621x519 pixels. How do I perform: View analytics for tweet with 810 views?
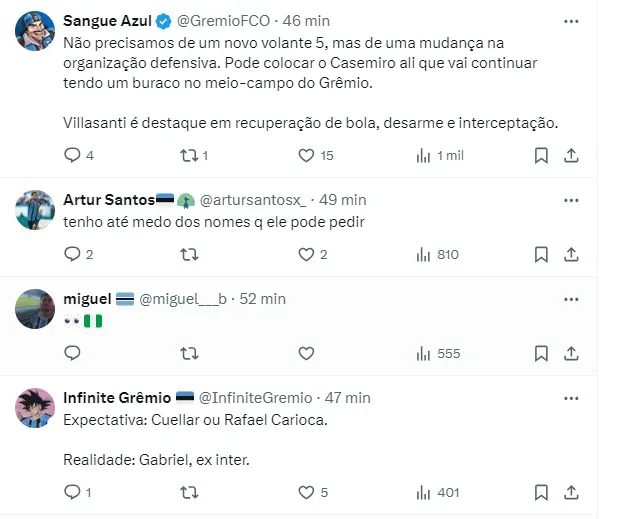(x=437, y=254)
